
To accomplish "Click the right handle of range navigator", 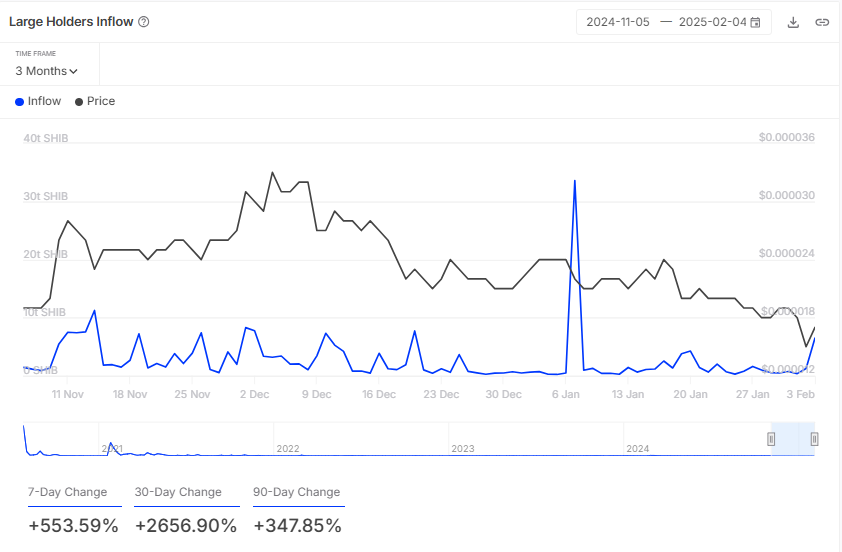I will pos(814,439).
